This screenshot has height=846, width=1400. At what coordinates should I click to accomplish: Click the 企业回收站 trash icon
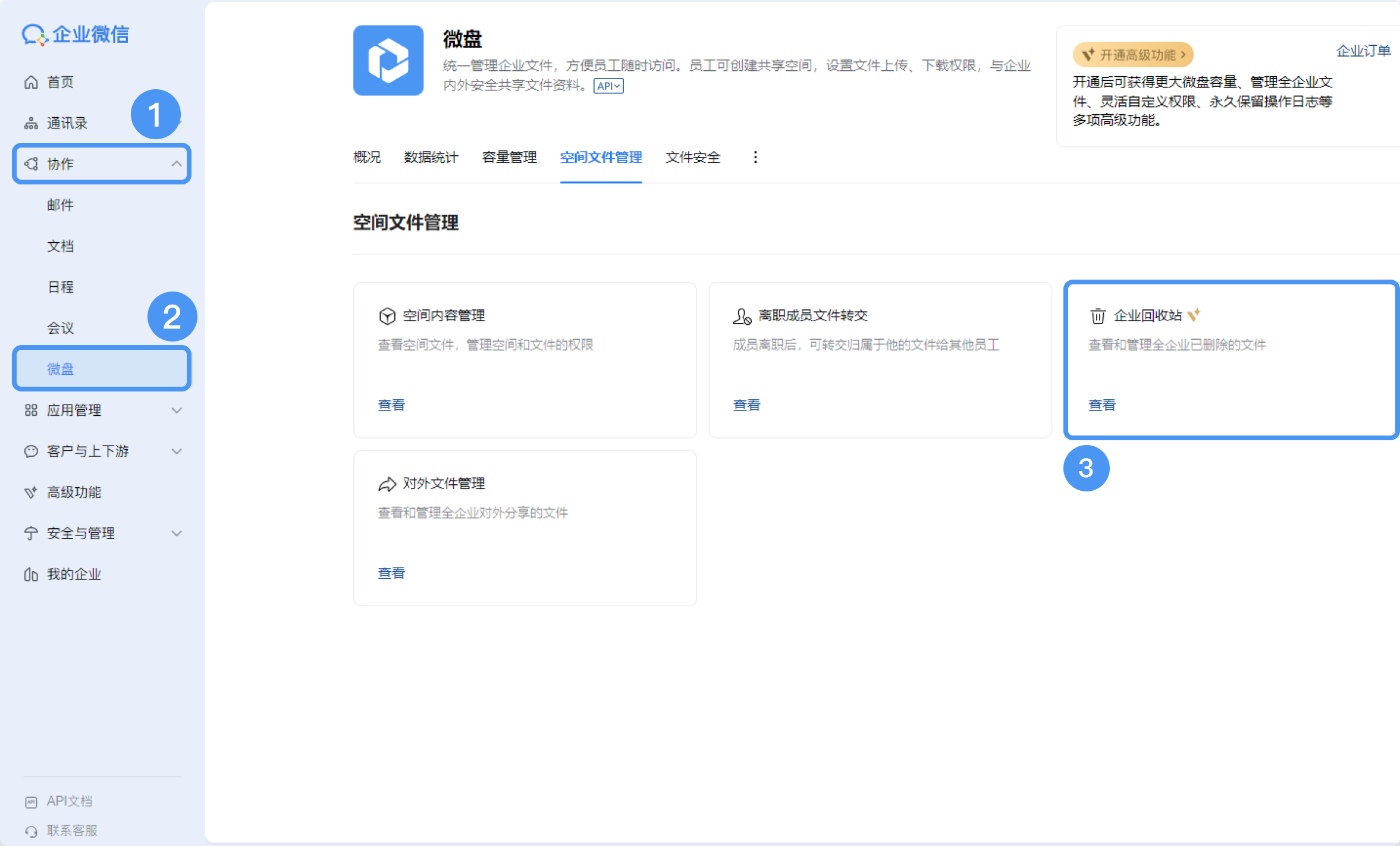pos(1098,316)
